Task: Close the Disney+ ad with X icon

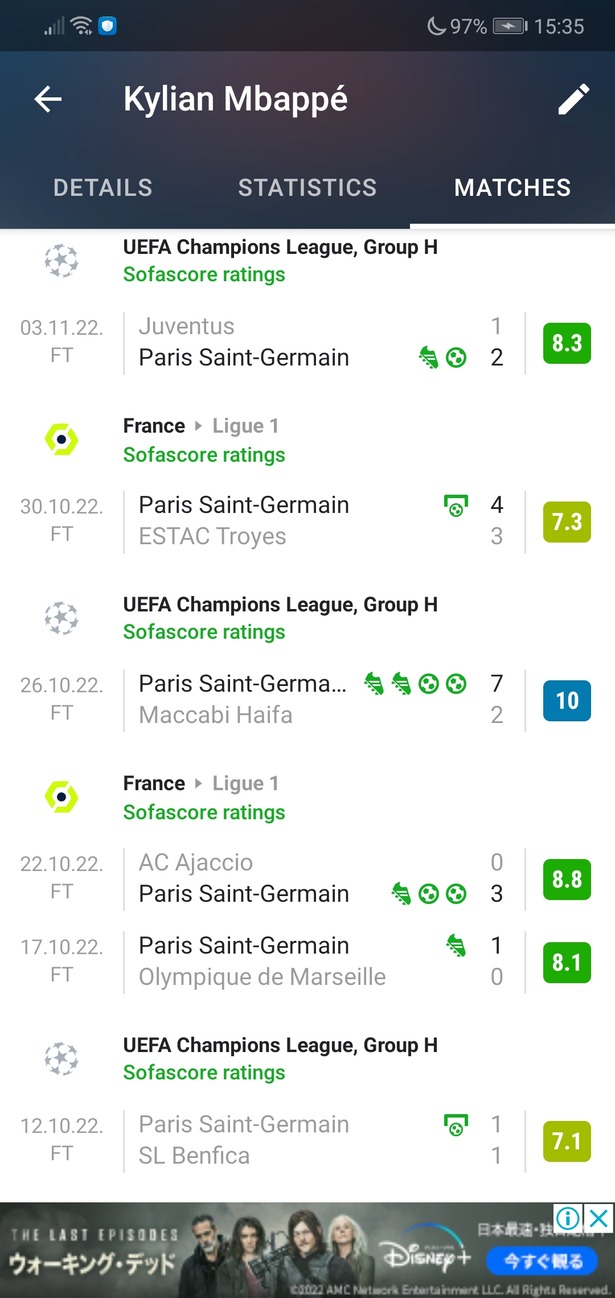Action: 598,1218
